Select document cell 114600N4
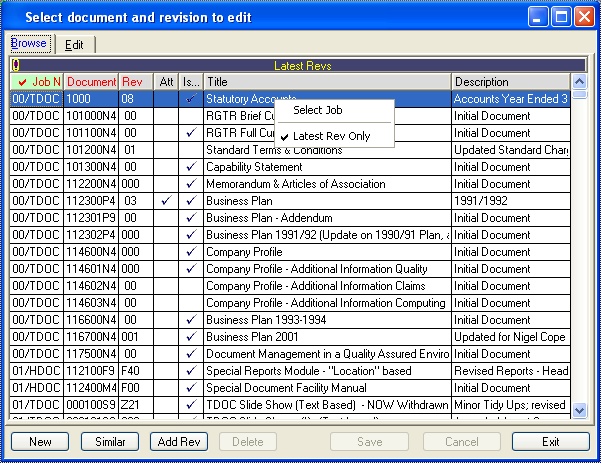 coord(91,251)
